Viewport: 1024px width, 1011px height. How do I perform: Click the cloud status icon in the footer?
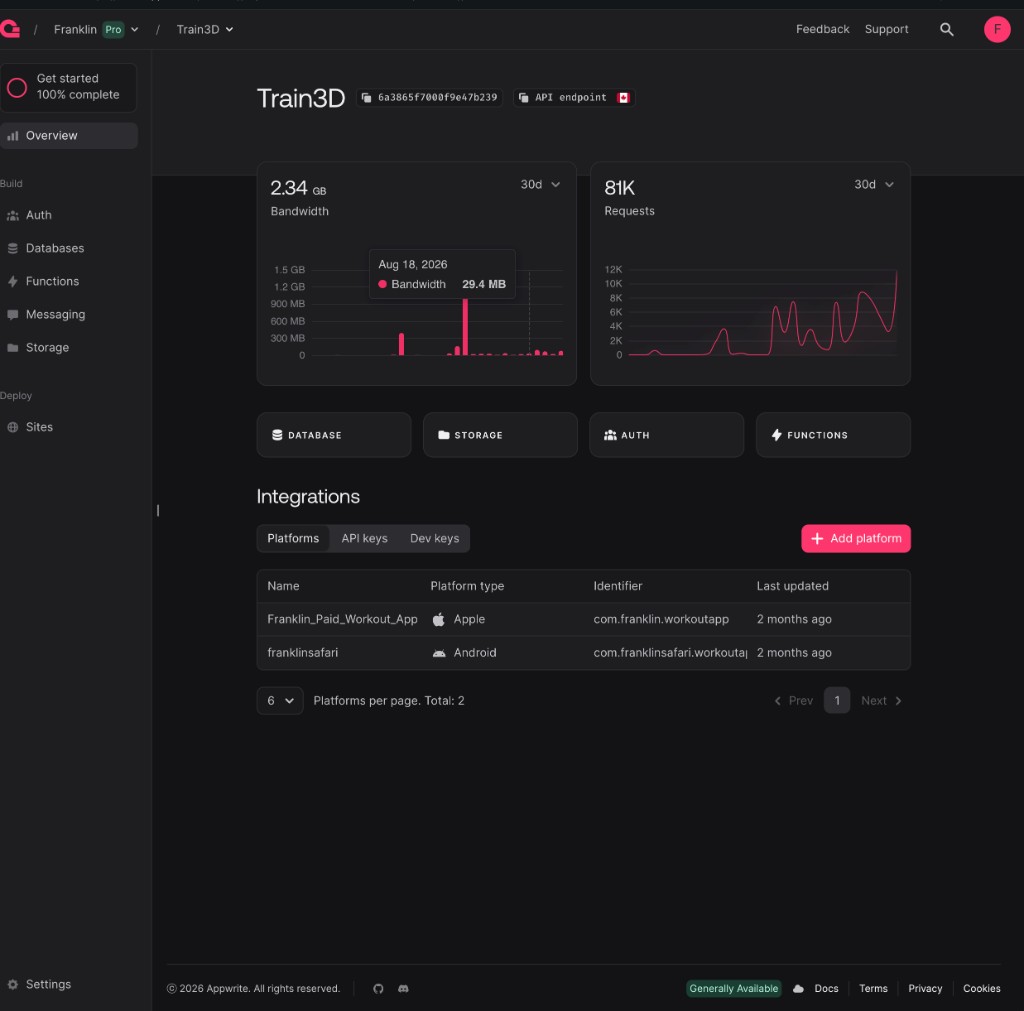click(x=798, y=988)
